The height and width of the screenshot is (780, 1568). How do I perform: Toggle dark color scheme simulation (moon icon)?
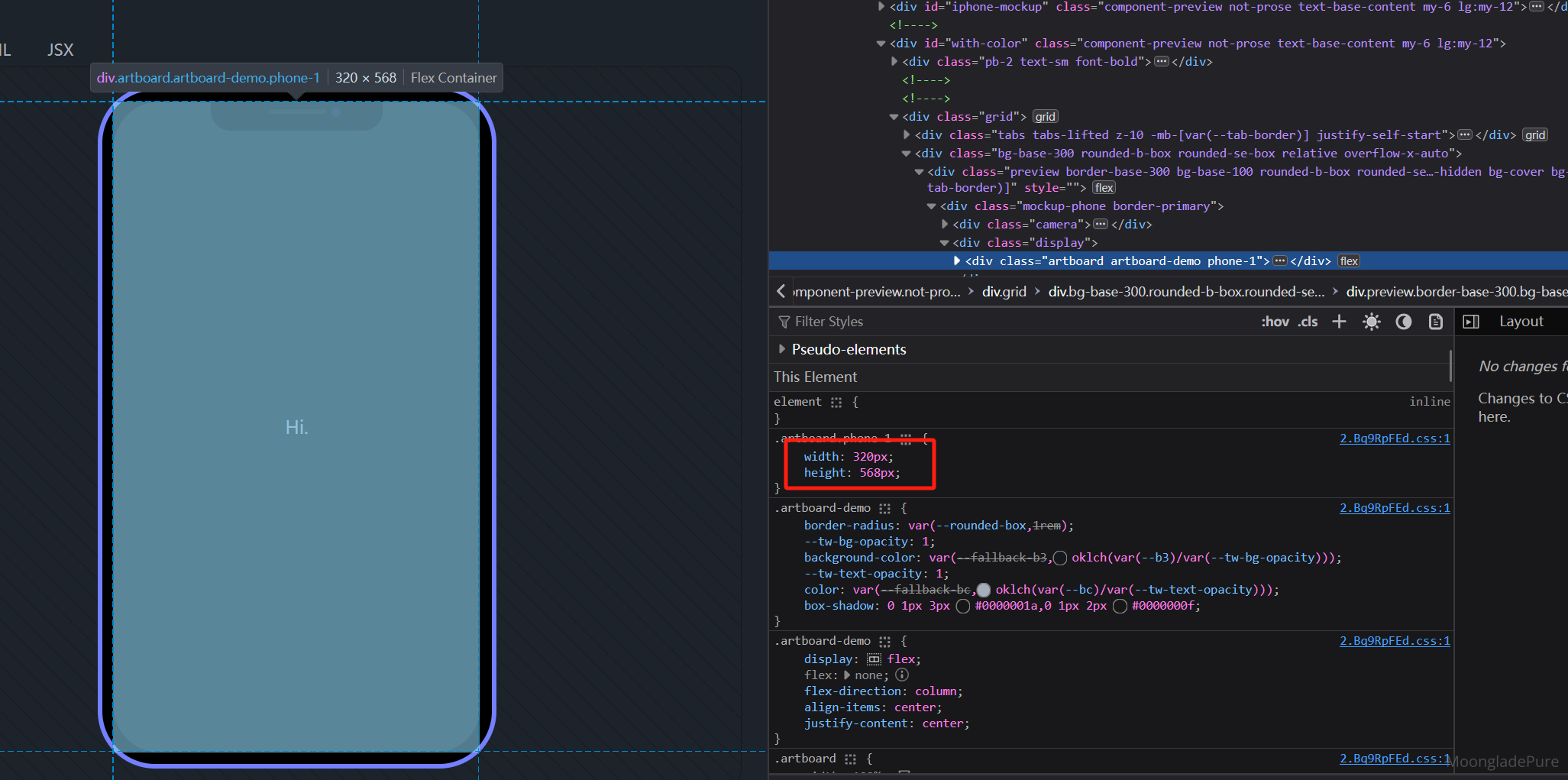pyautogui.click(x=1404, y=322)
